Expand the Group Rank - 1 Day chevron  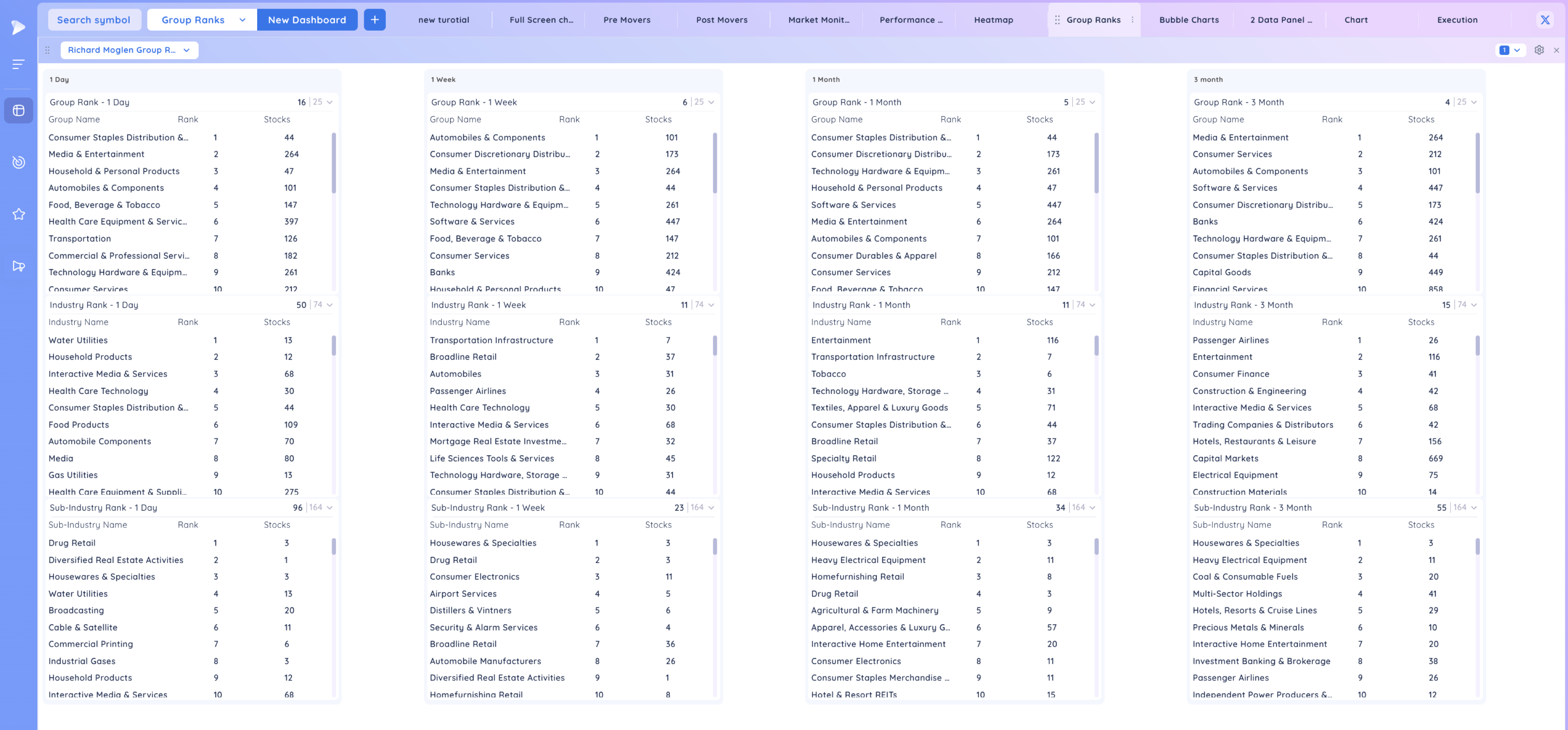coord(330,102)
